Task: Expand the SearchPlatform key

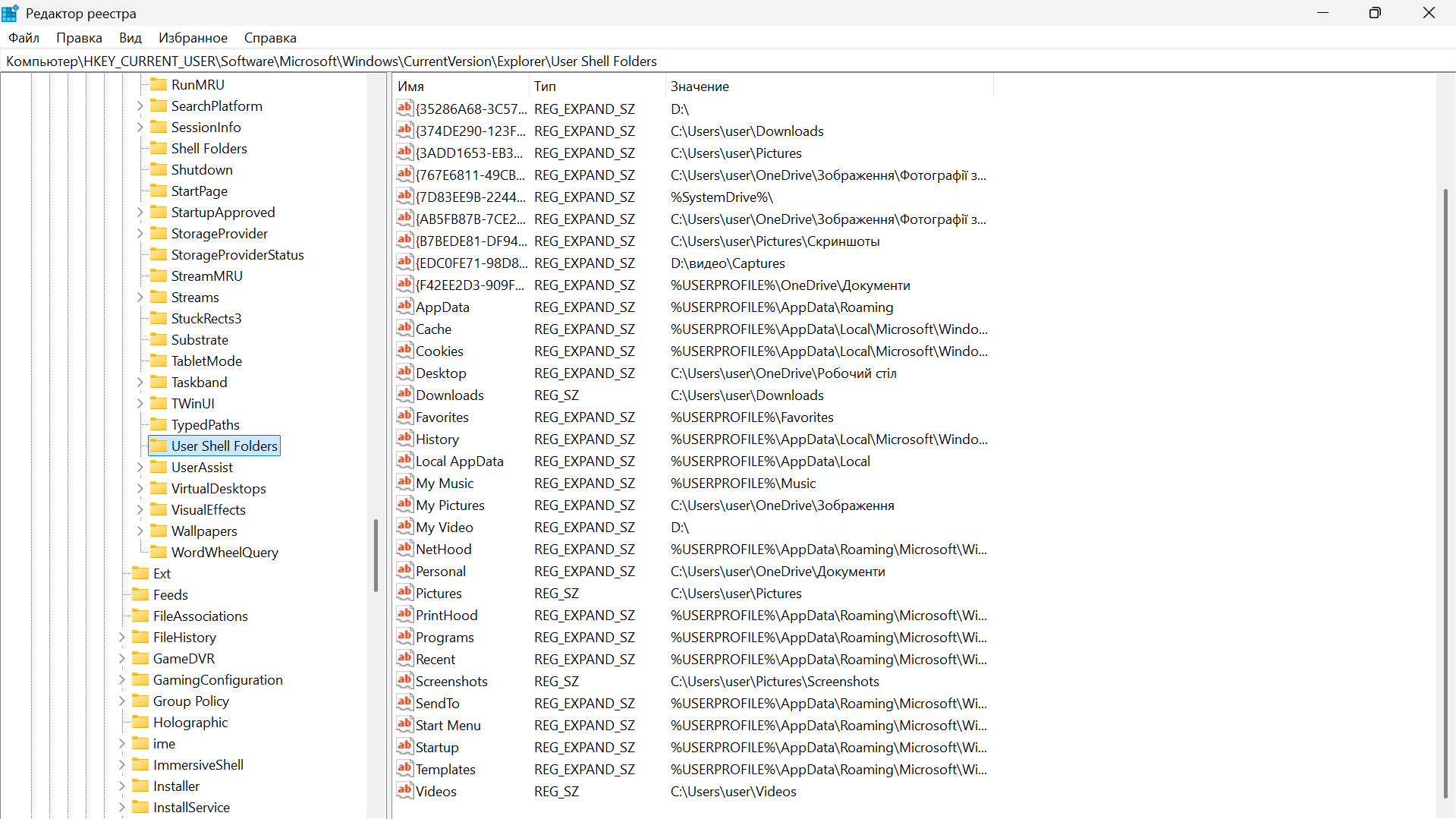Action: click(x=140, y=106)
